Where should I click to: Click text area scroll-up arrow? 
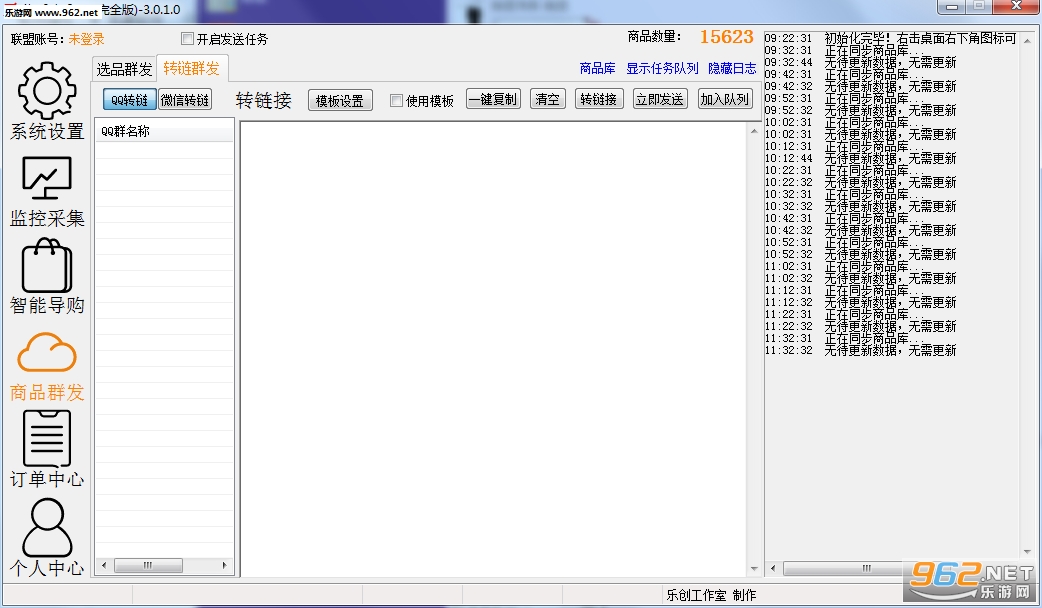point(754,131)
